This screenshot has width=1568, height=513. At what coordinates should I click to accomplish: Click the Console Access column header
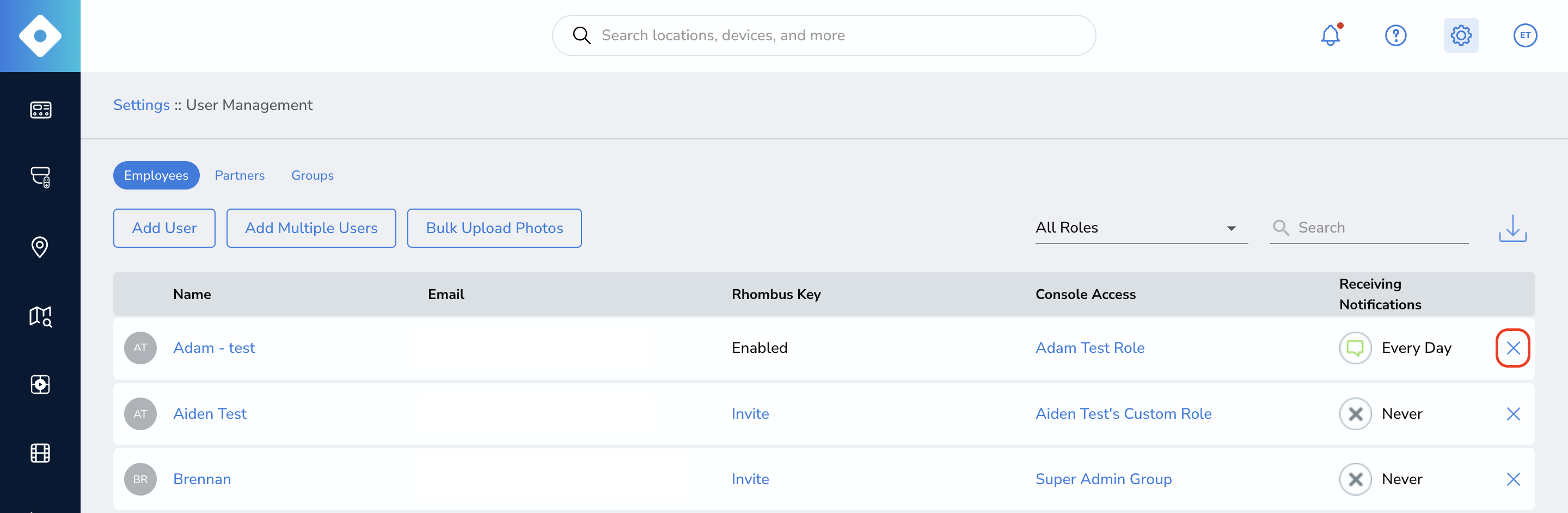(1085, 295)
